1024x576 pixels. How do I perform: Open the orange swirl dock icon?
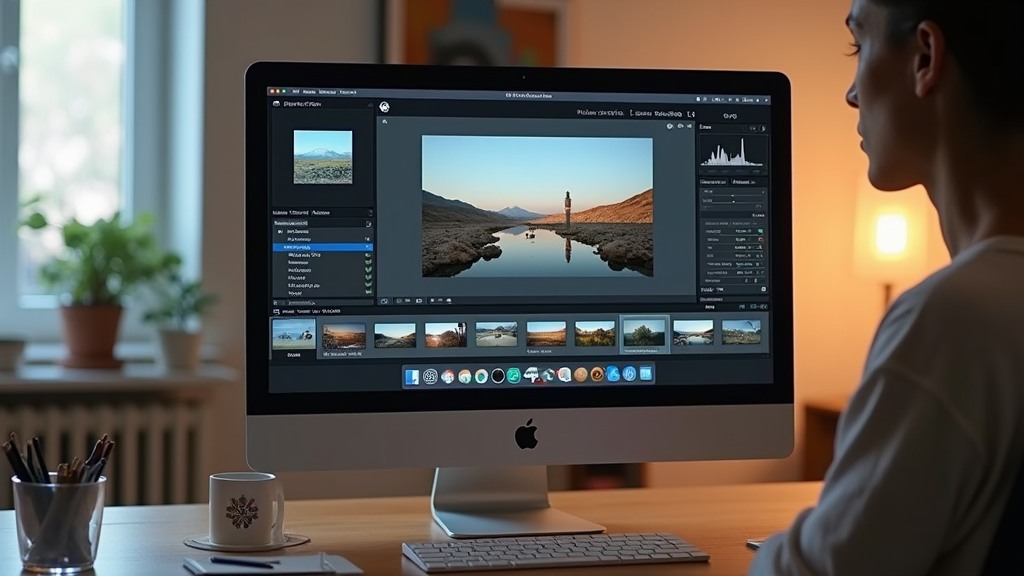597,375
